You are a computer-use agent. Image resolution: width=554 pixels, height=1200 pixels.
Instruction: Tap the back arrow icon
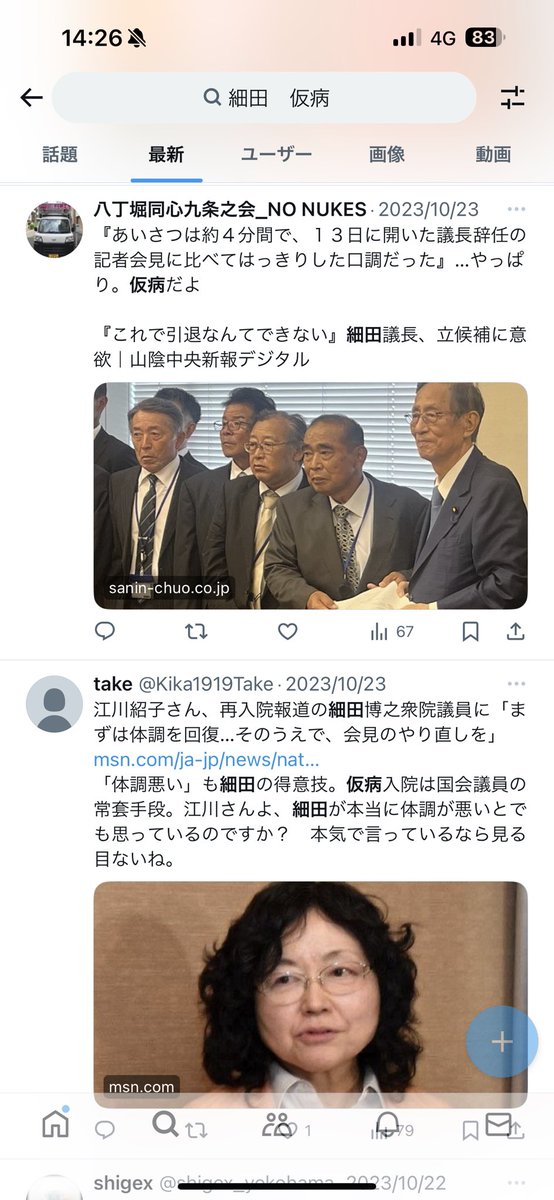pyautogui.click(x=31, y=97)
